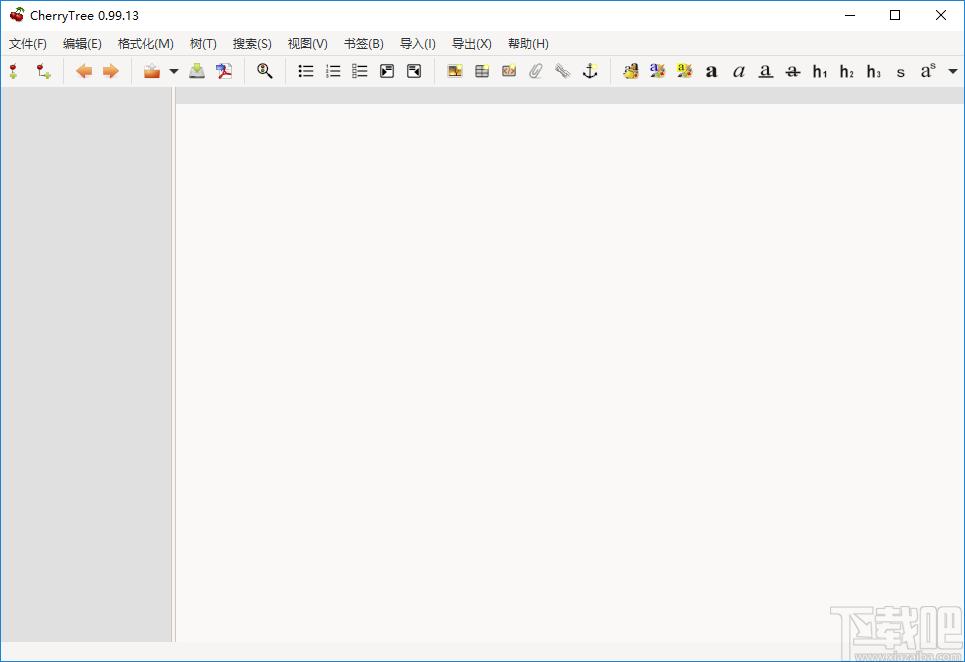Close the CherryTree window
The width and height of the screenshot is (965, 662).
point(941,15)
